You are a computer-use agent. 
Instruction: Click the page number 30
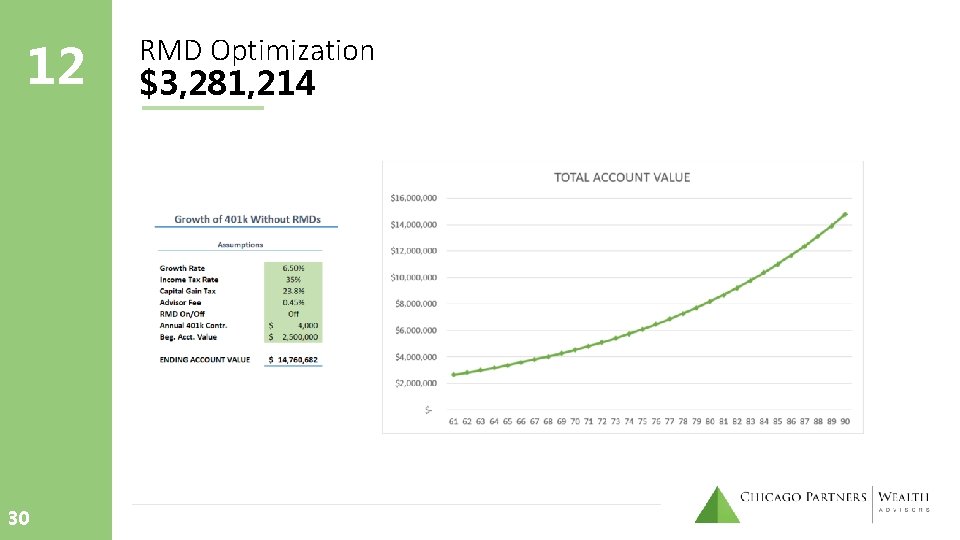pos(18,518)
